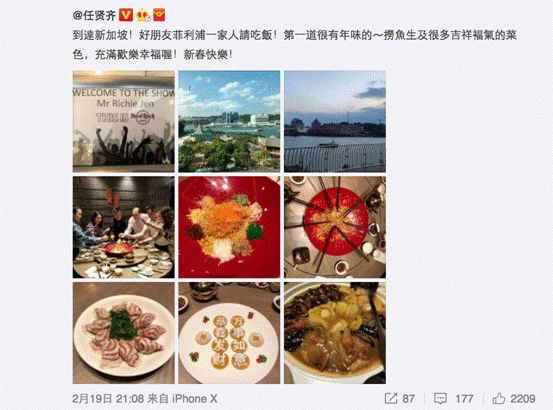This screenshot has width=553, height=410.
Task: Open the chopsticks around red plate photo
Action: [335, 227]
